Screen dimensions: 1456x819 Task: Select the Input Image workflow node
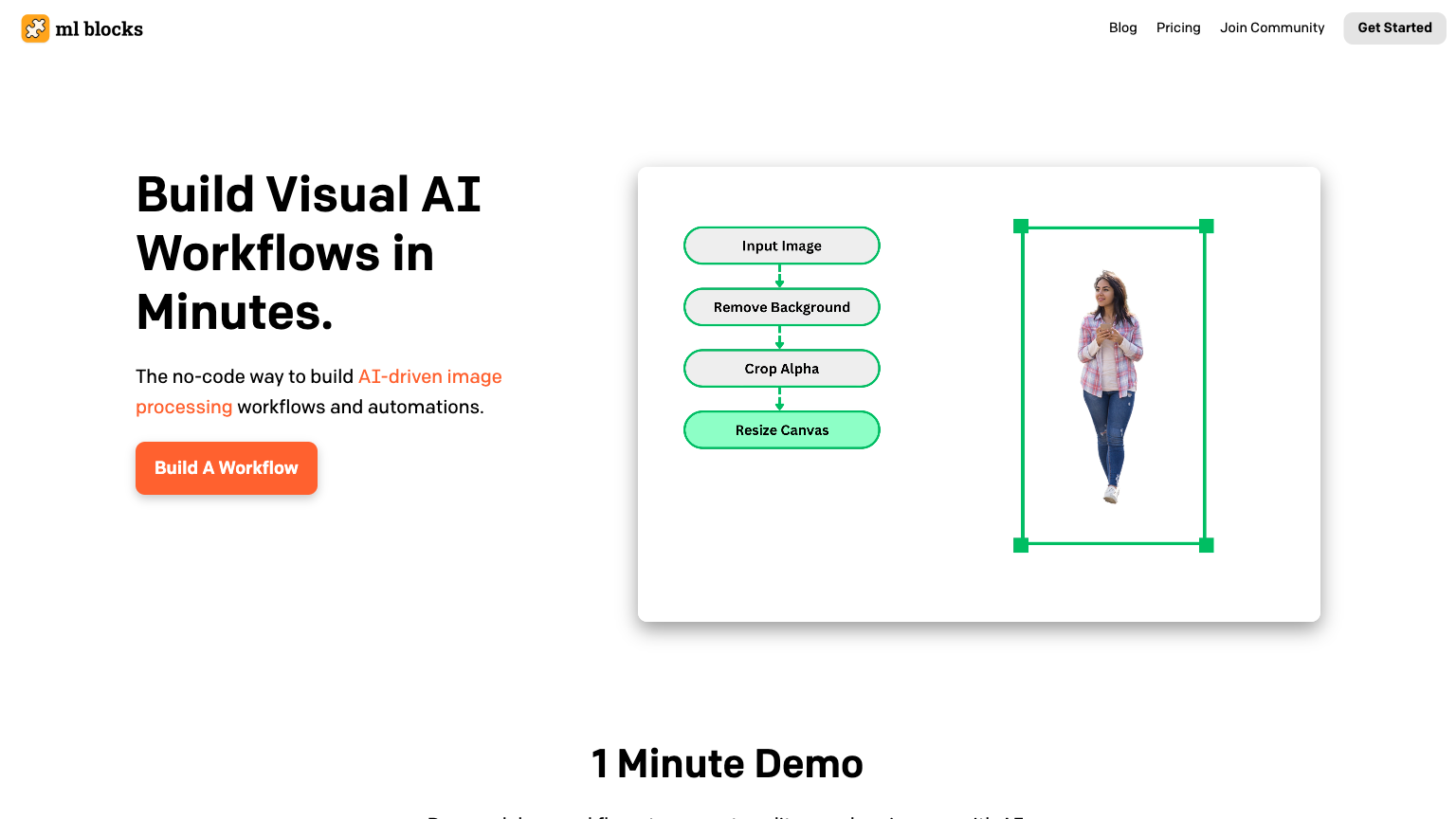[782, 246]
